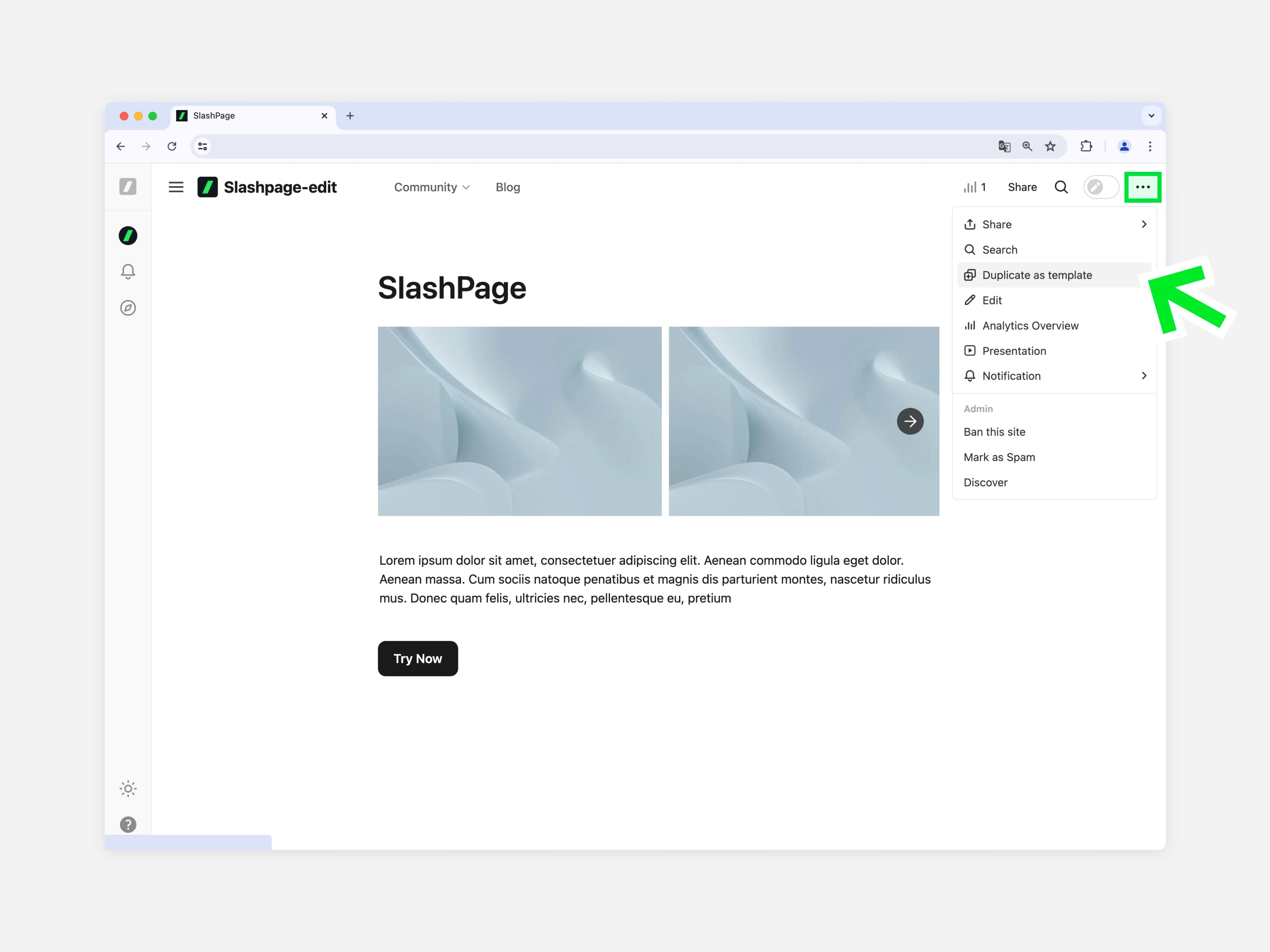Select Analytics Overview from the menu
1270x952 pixels.
tap(1030, 325)
